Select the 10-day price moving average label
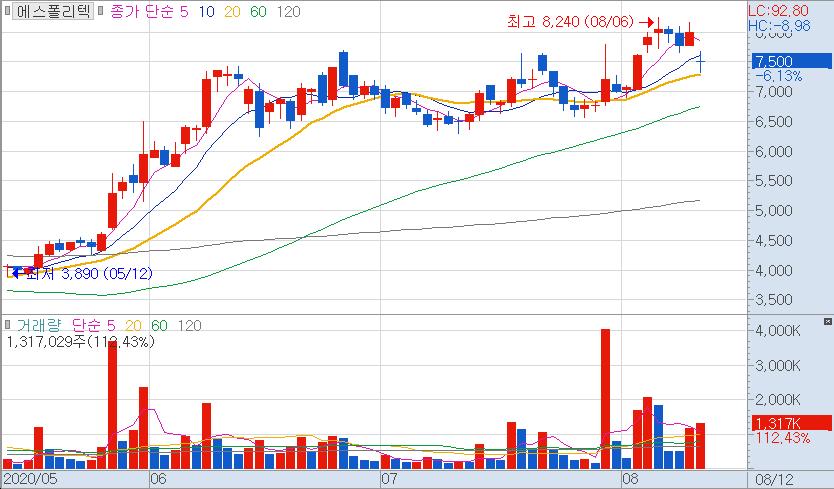The height and width of the screenshot is (489, 834). click(206, 11)
